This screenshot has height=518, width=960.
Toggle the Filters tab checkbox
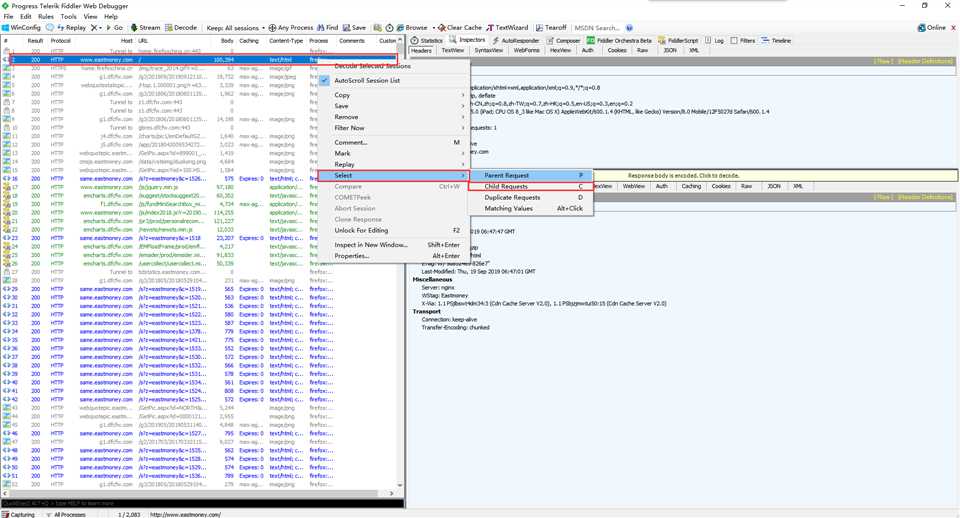click(733, 40)
